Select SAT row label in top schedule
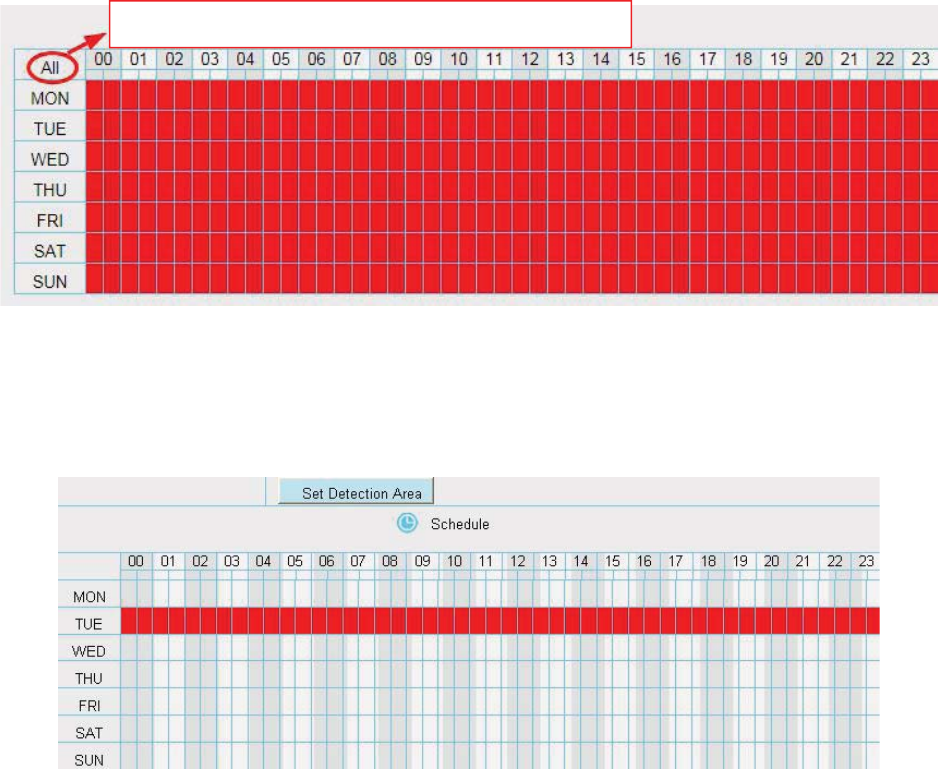This screenshot has width=938, height=769. pyautogui.click(x=50, y=251)
